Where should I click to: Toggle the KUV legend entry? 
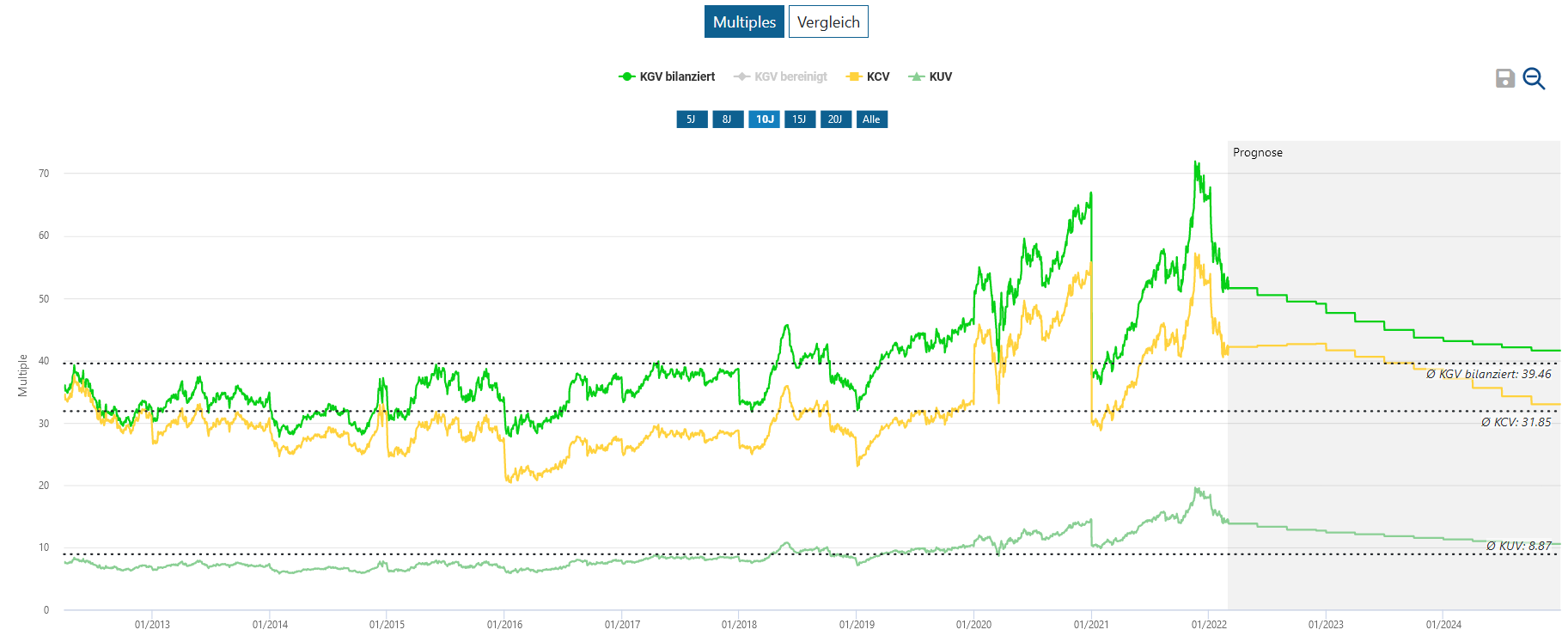click(930, 76)
